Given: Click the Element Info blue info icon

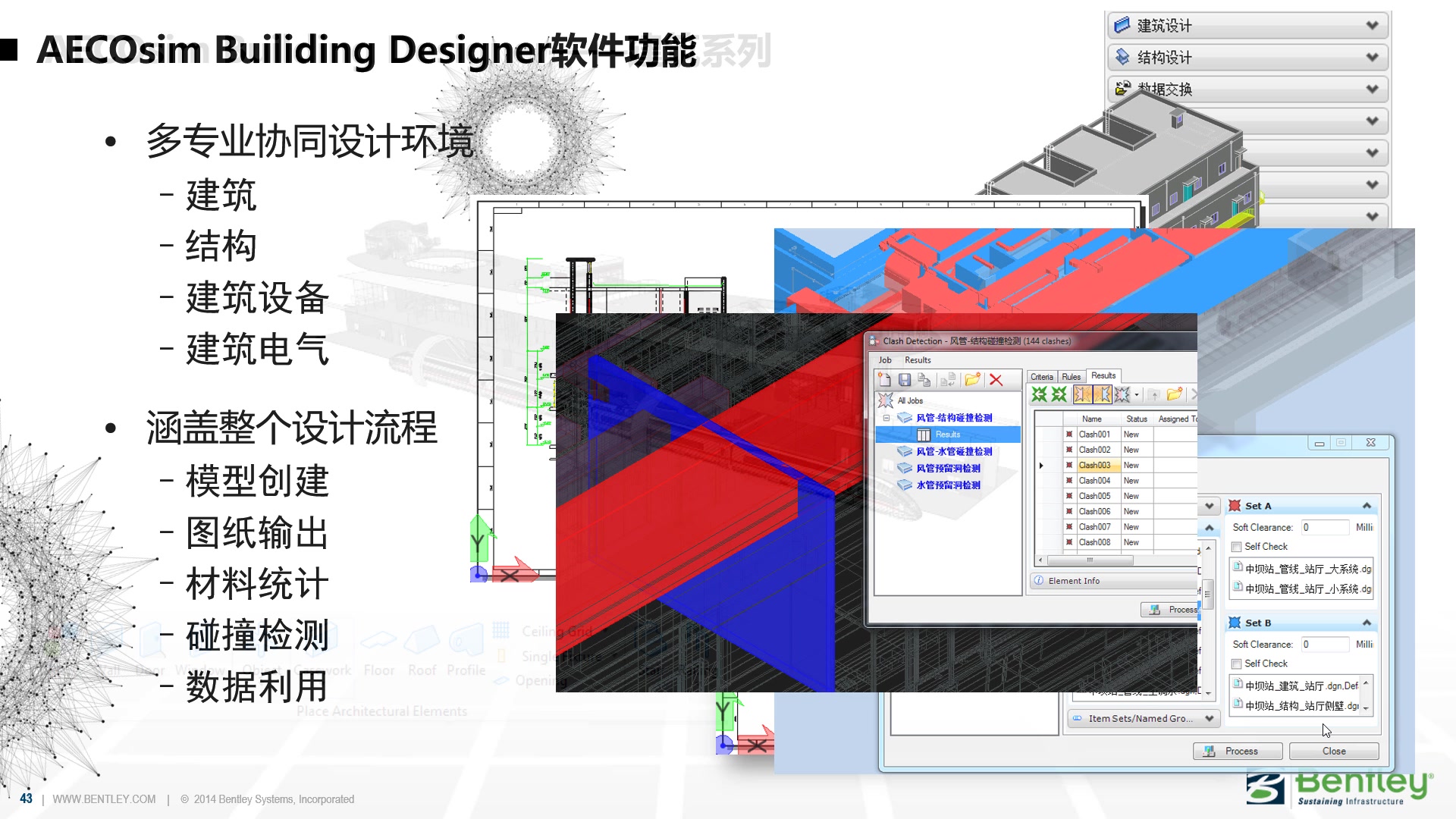Looking at the screenshot, I should 1038,581.
